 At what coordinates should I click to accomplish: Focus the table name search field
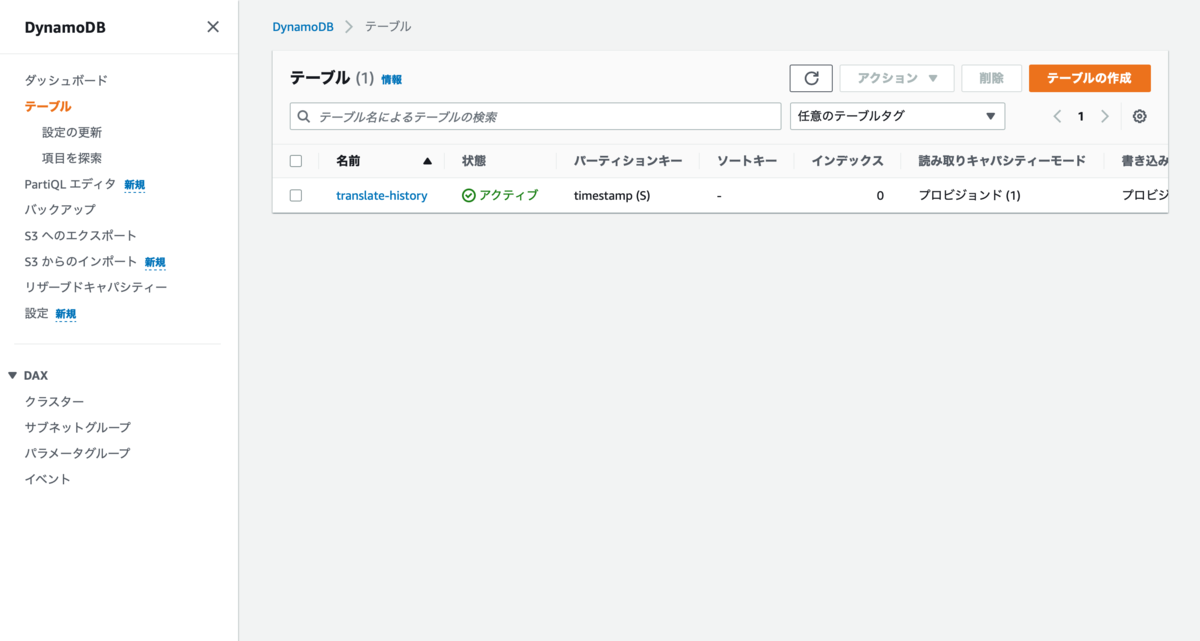click(x=535, y=116)
